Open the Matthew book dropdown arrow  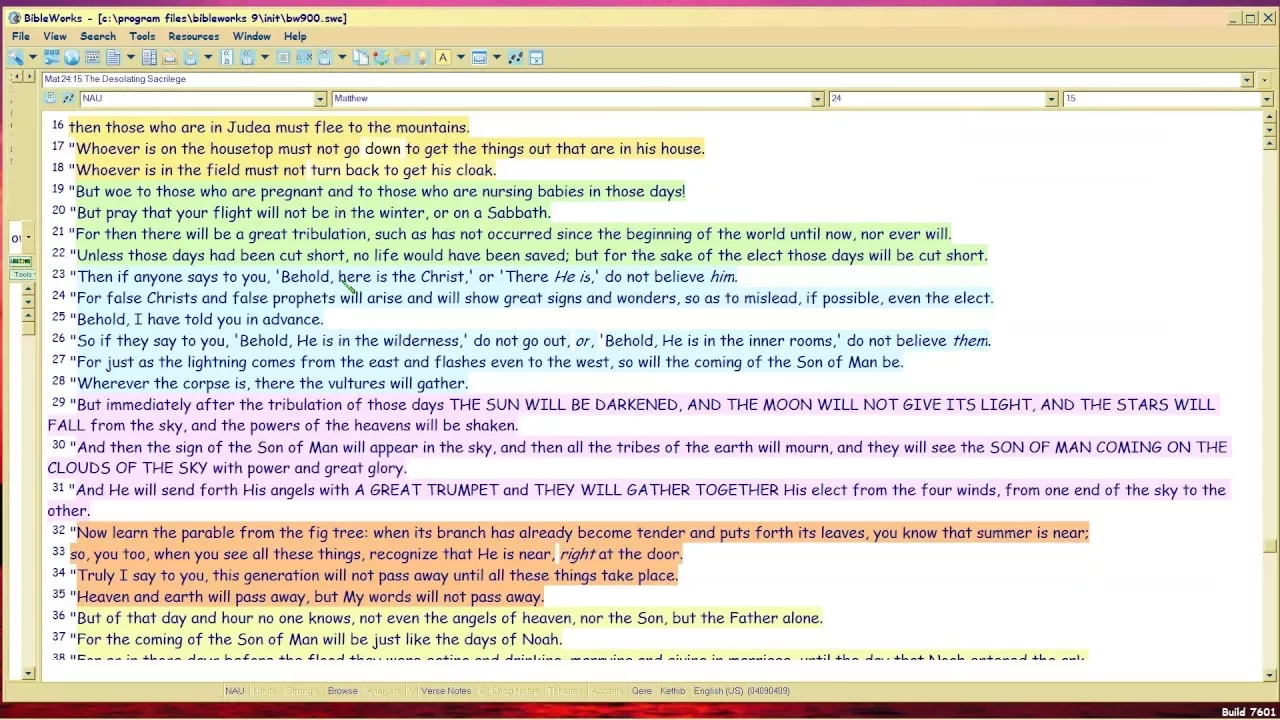tap(817, 99)
